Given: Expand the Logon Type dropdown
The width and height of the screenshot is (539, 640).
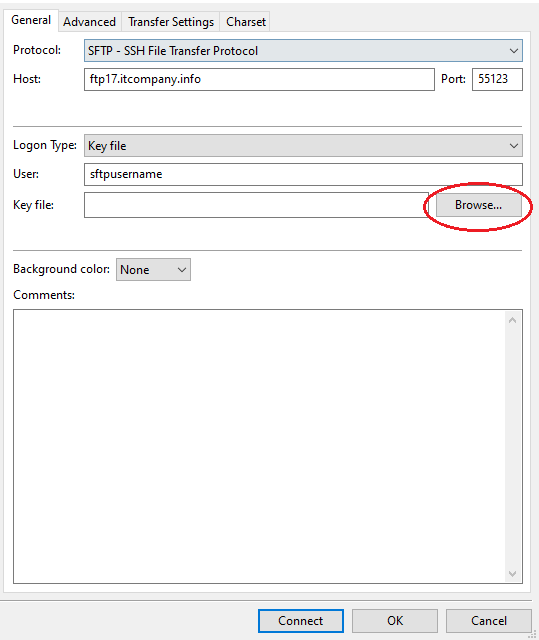Looking at the screenshot, I should (x=303, y=146).
